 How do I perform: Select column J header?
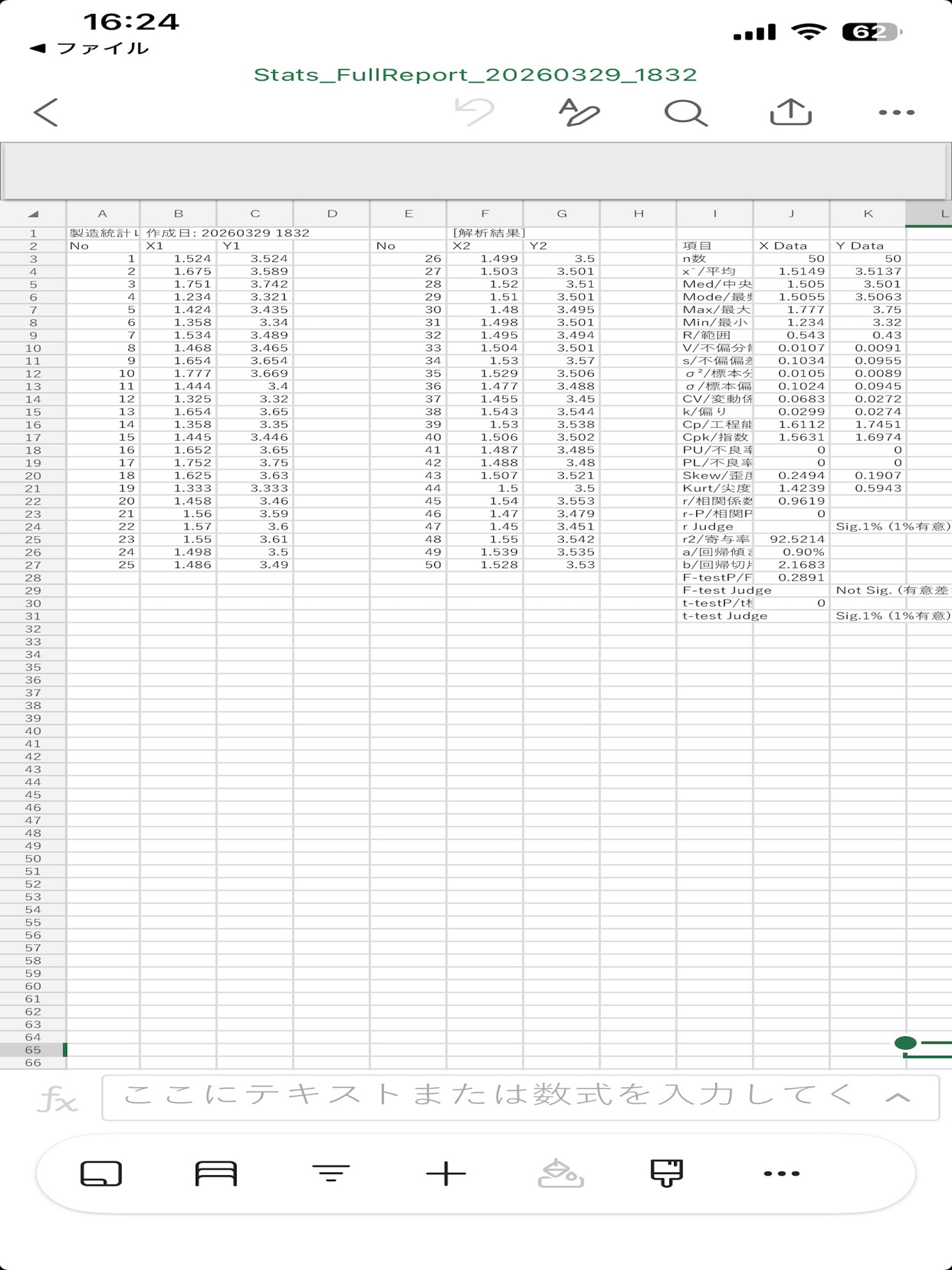(792, 213)
